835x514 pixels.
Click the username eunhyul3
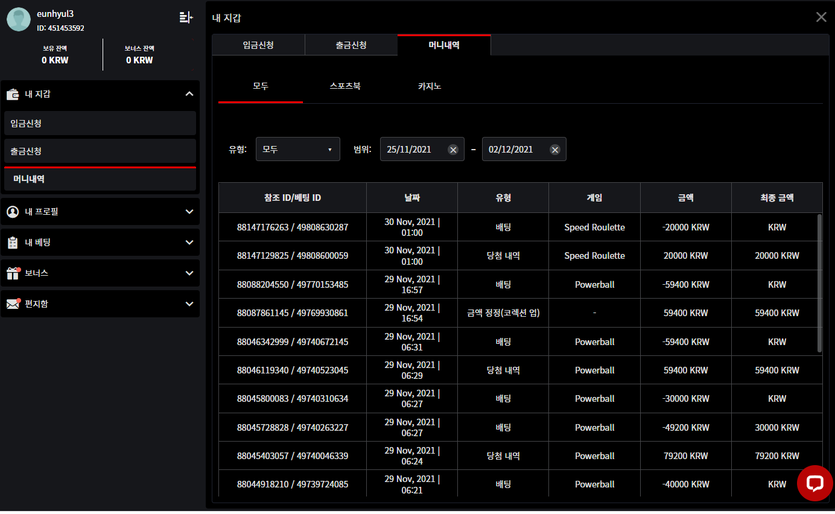55,14
